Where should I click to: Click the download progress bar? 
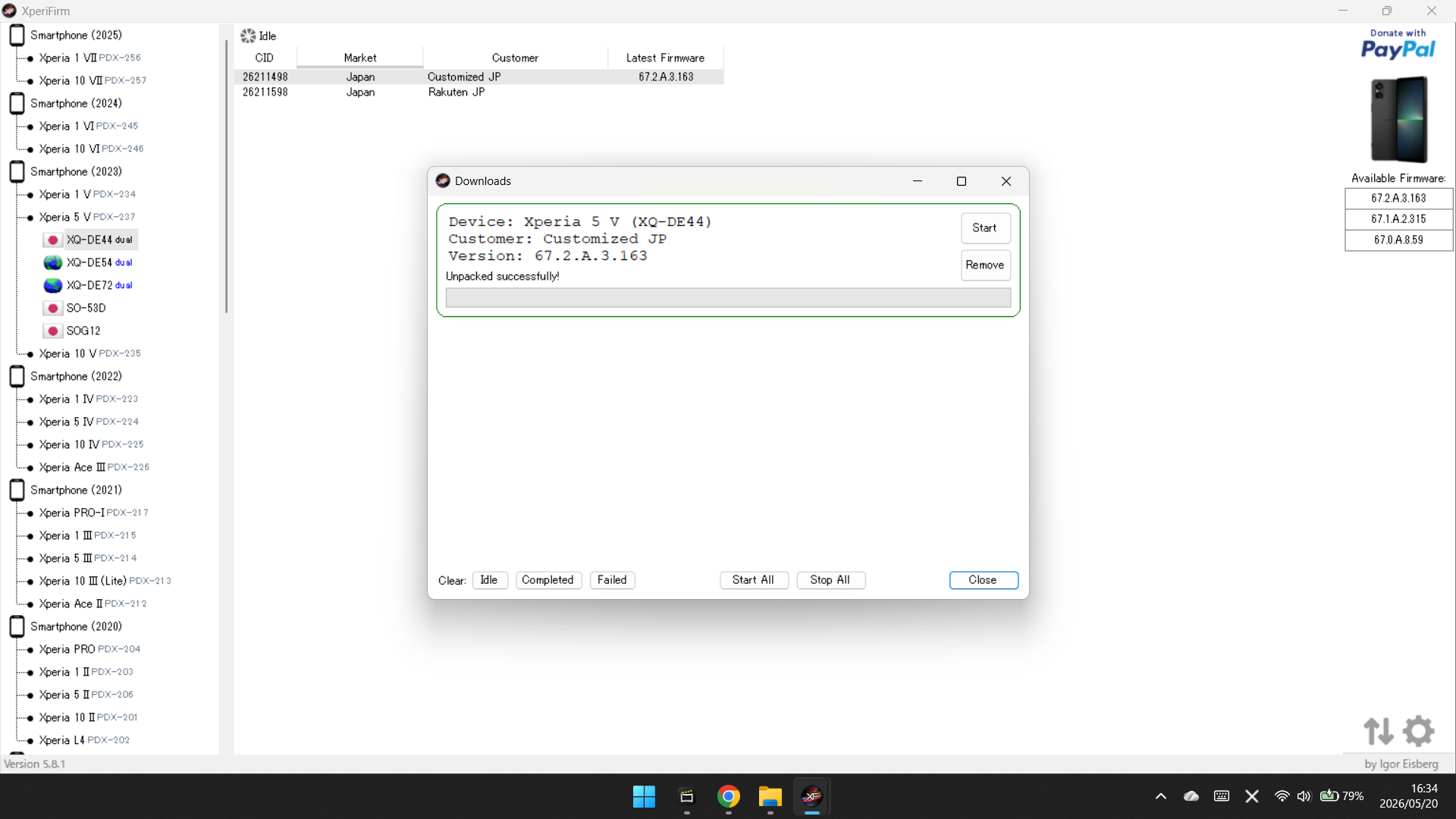[x=728, y=297]
